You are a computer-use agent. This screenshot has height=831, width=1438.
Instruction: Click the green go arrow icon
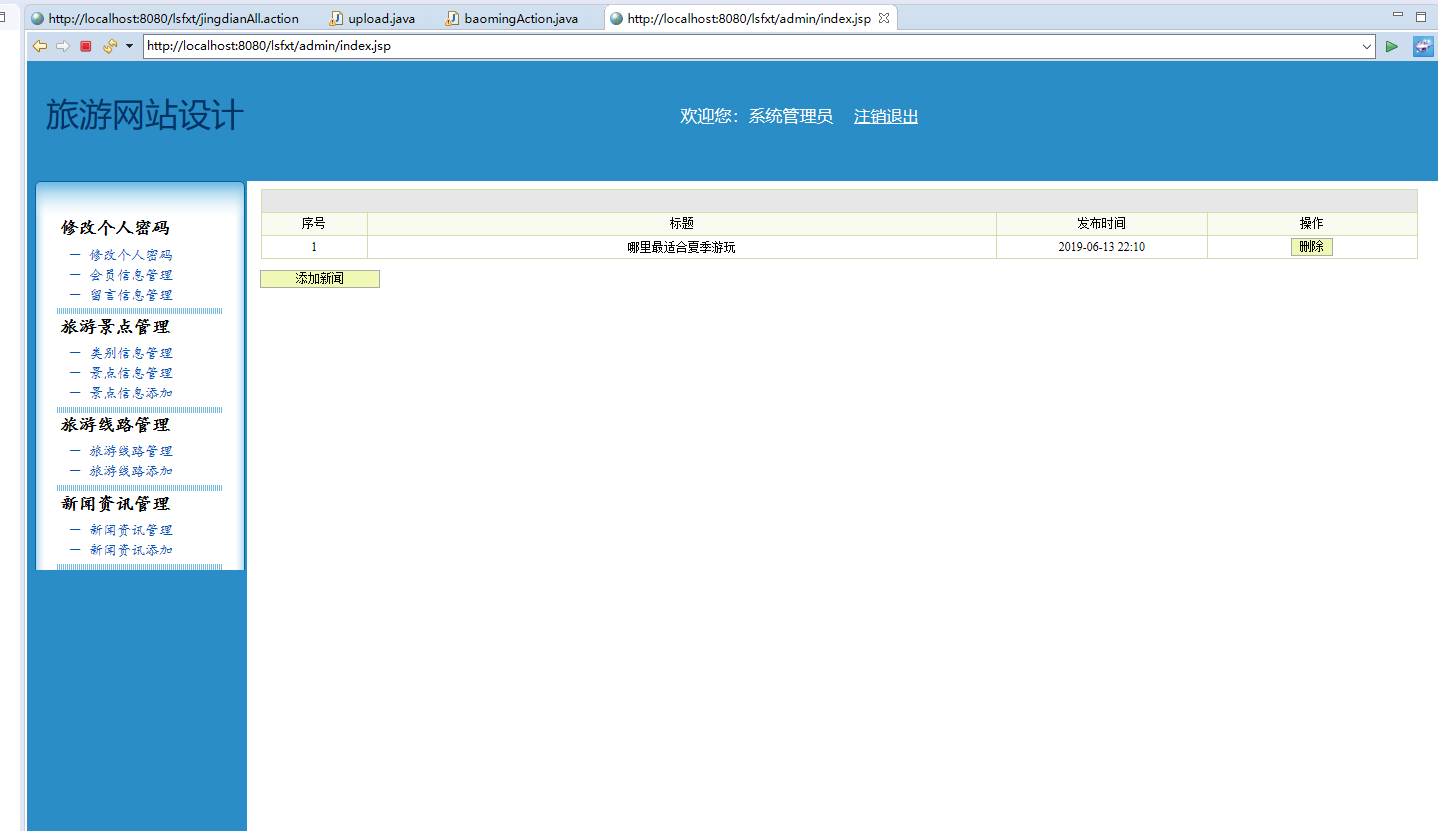(1392, 46)
